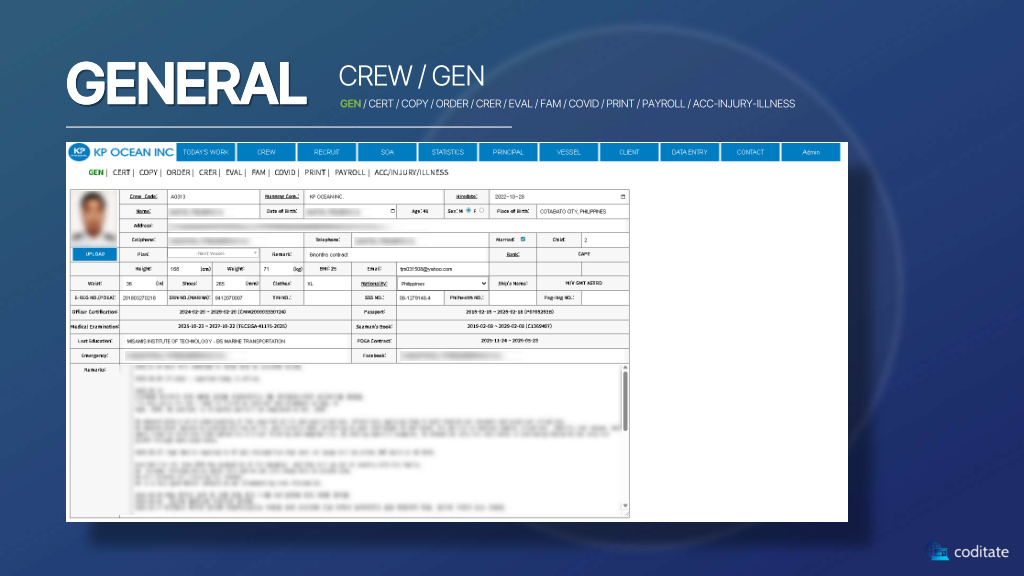Click the remarks scroll-up arrow
Image resolution: width=1024 pixels, height=576 pixels.
625,368
